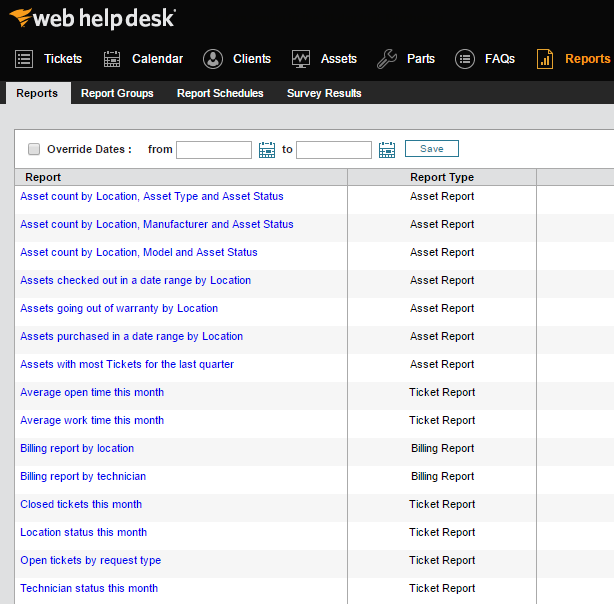Open the 'to' date calendar picker
This screenshot has width=614, height=604.
pyautogui.click(x=387, y=150)
